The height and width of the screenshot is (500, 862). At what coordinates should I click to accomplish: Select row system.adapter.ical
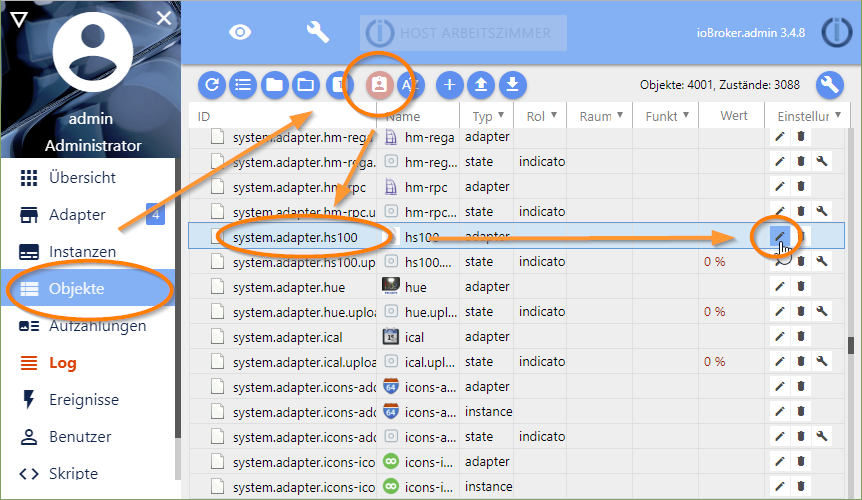click(517, 336)
